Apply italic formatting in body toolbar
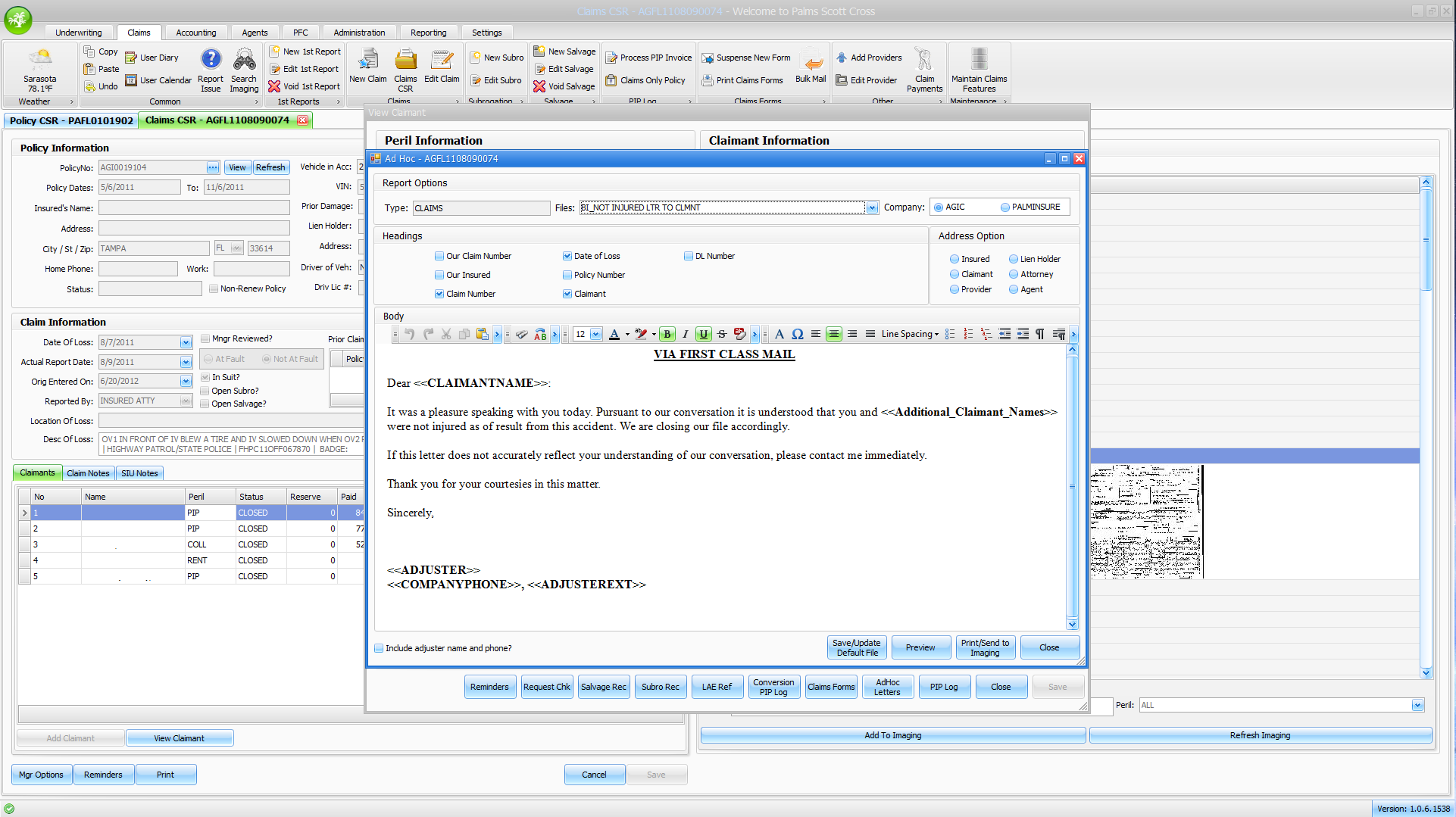The height and width of the screenshot is (817, 1456). click(x=685, y=335)
